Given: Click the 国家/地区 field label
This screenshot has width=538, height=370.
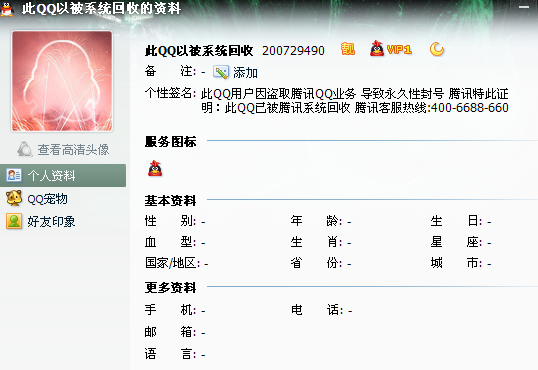Looking at the screenshot, I should pos(172,263).
